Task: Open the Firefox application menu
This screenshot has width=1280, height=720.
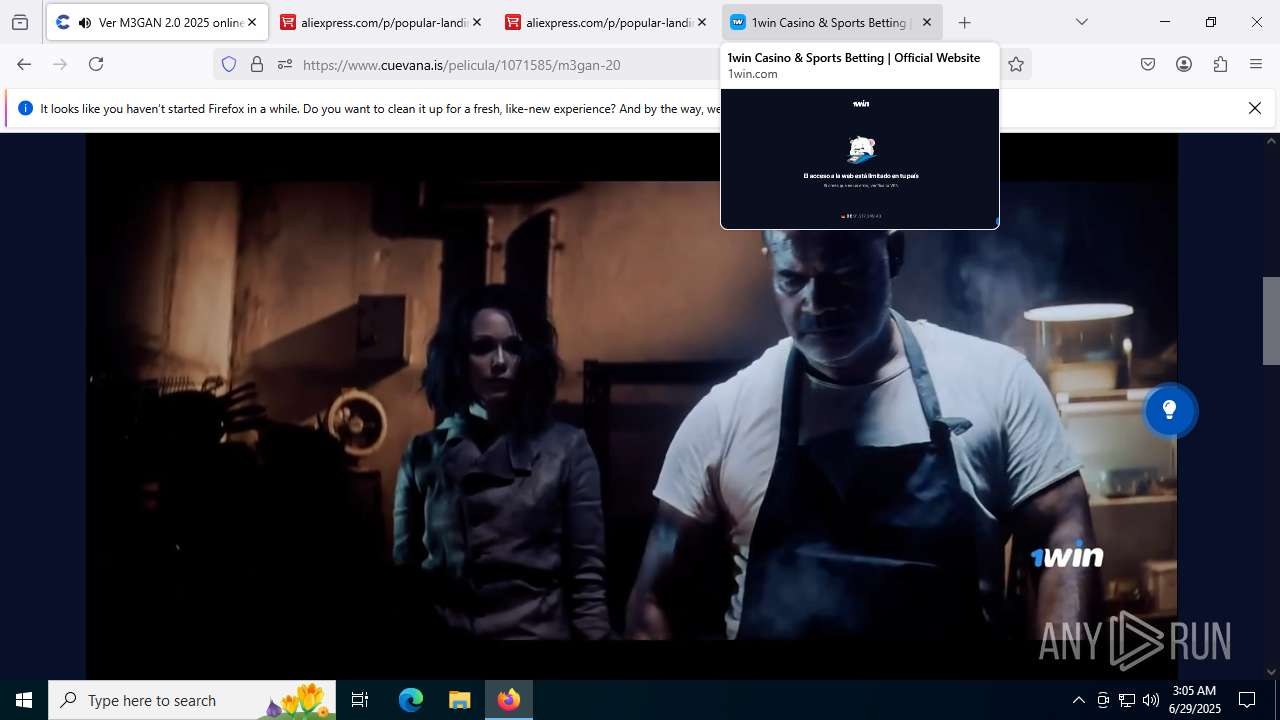Action: pyautogui.click(x=1256, y=64)
